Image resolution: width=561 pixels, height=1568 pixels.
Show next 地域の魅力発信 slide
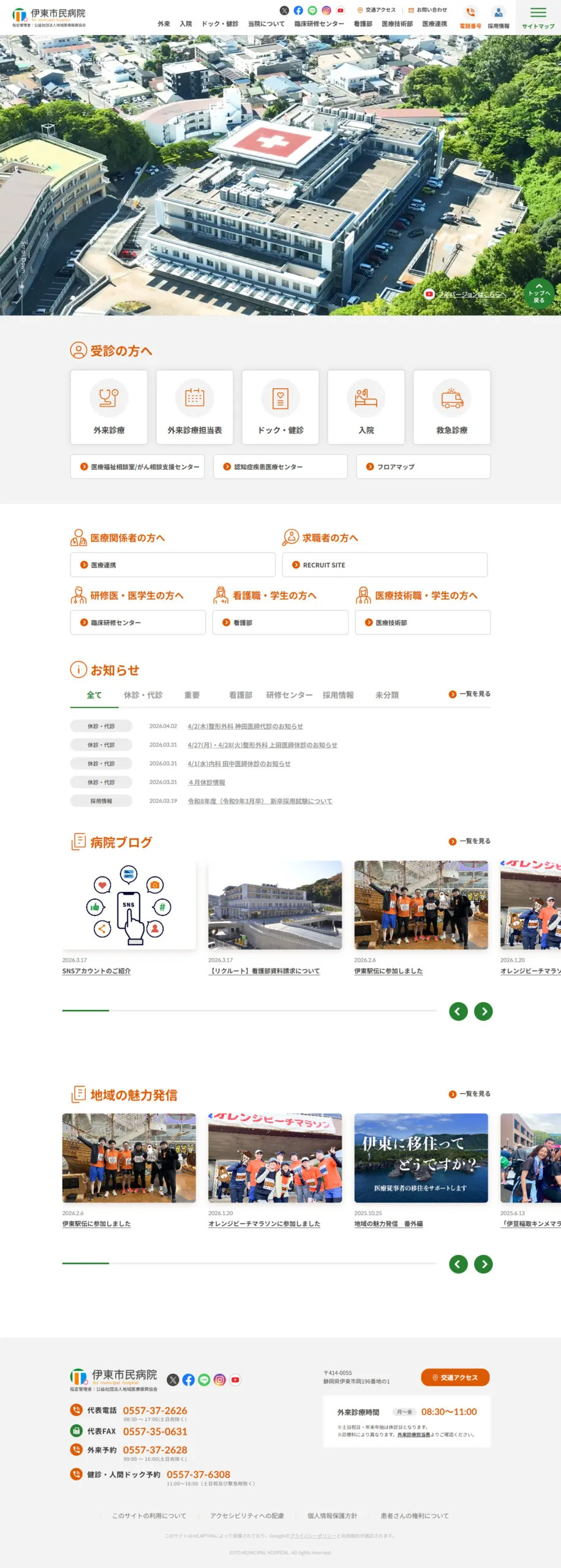coord(483,1264)
